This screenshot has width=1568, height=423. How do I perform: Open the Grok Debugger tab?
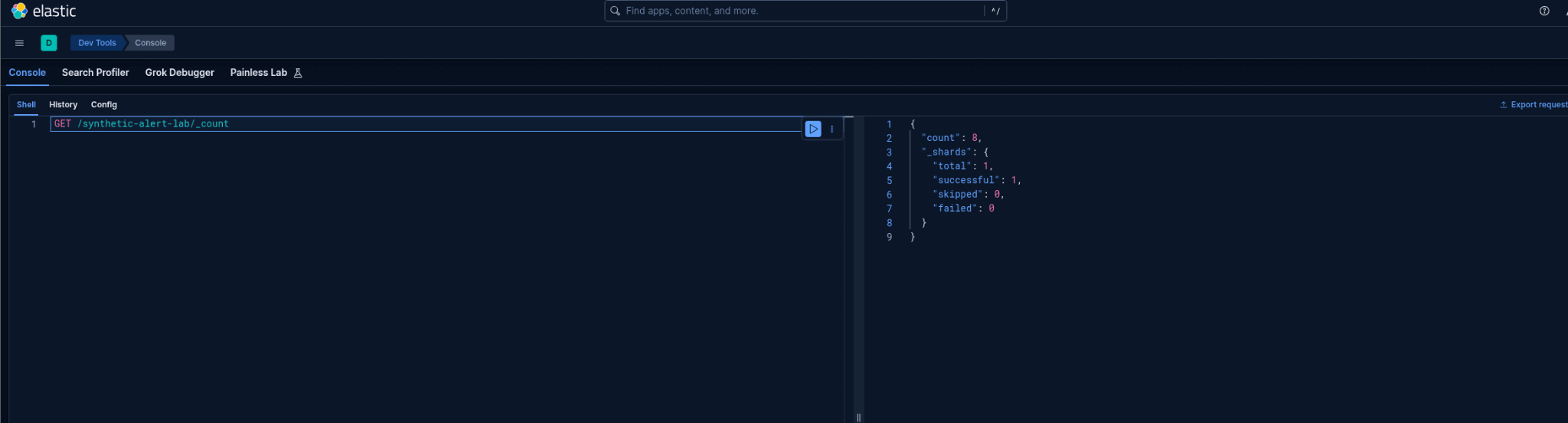tap(180, 73)
